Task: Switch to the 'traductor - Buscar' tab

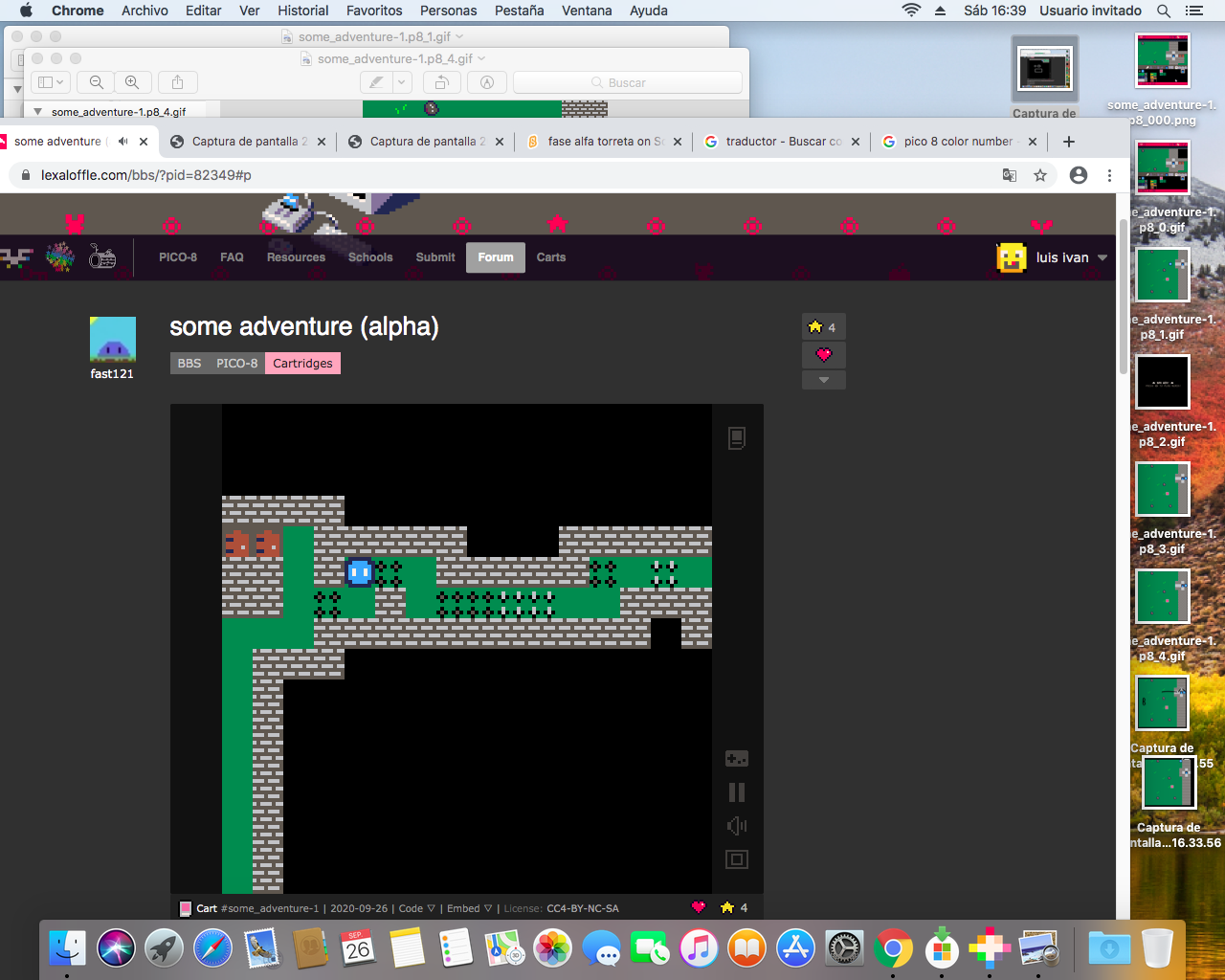Action: (784, 142)
